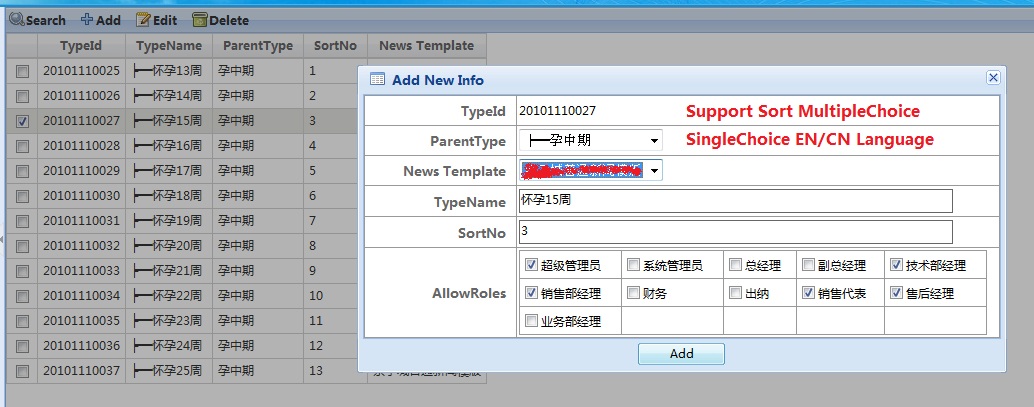Screen dimensions: 1034x407
Task: Select the 怀孕16周 TypeName cell
Action: (x=169, y=146)
